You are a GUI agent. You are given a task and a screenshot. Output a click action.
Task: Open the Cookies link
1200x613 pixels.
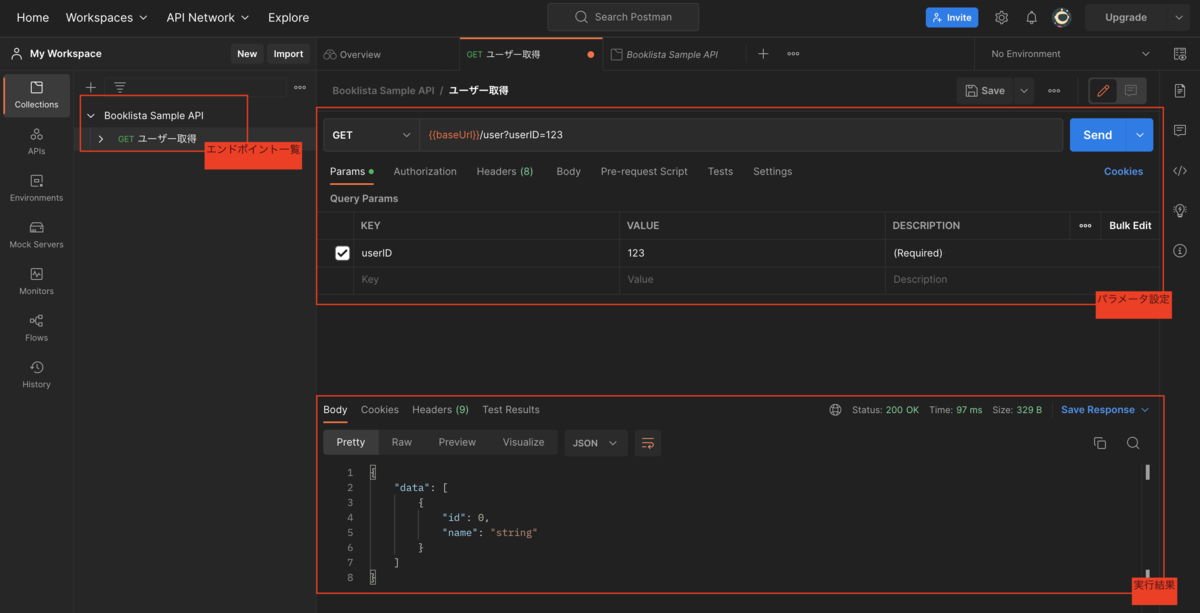[1123, 172]
